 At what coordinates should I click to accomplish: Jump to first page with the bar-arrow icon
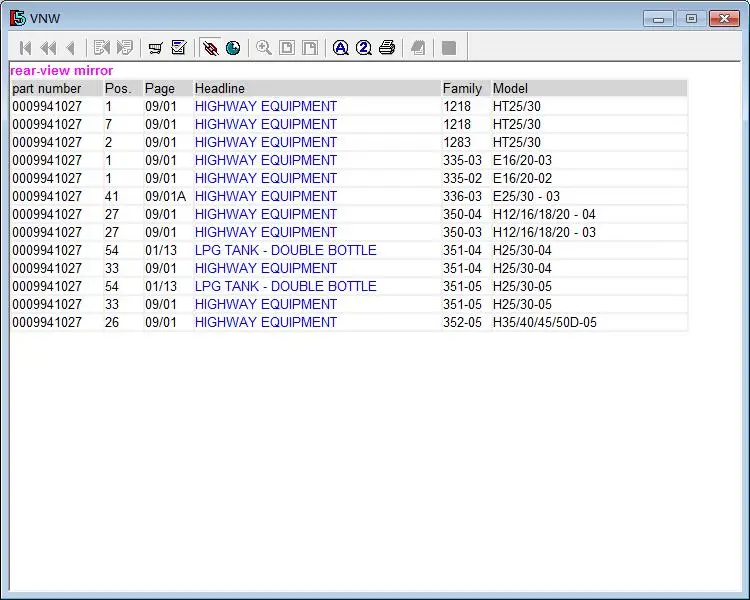point(25,48)
